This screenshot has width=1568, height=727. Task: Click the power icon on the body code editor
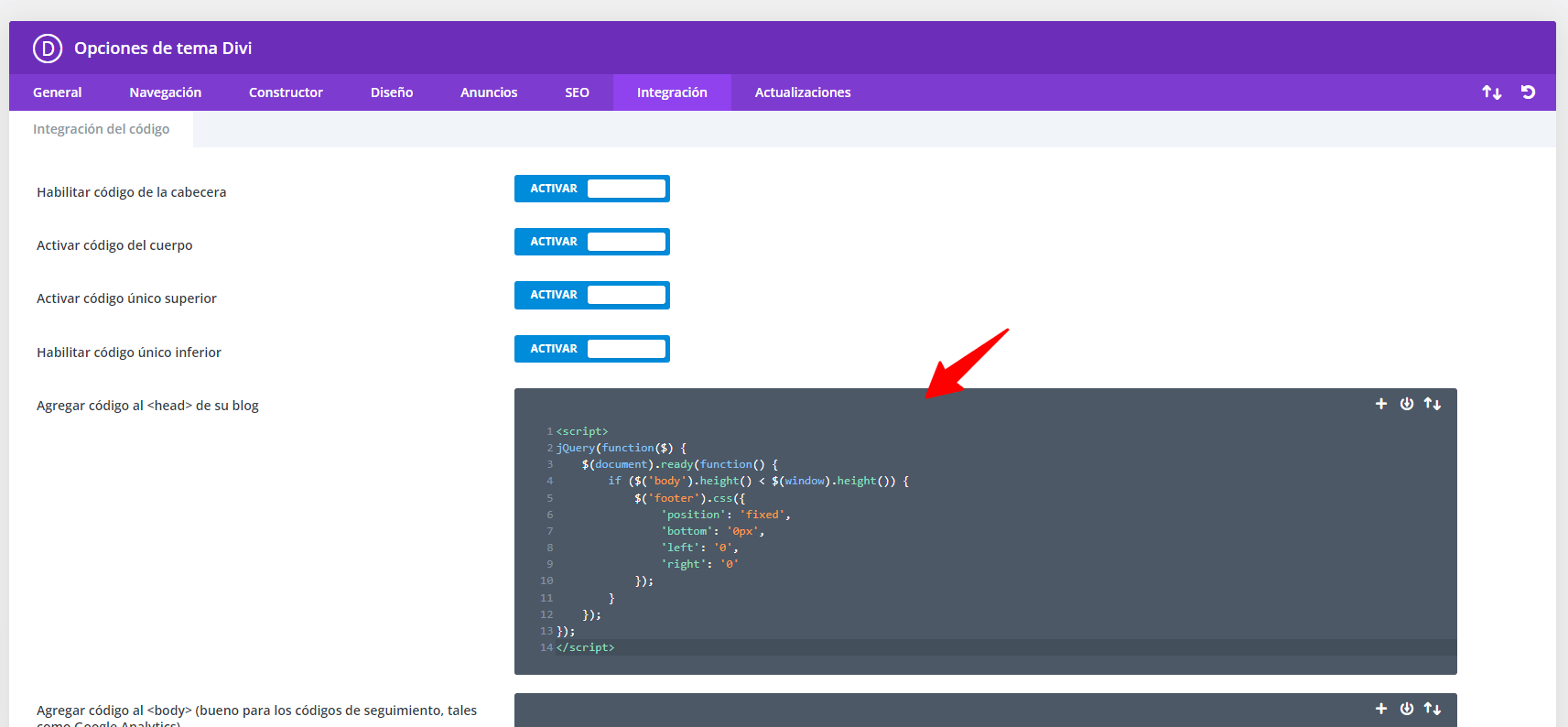click(1407, 709)
